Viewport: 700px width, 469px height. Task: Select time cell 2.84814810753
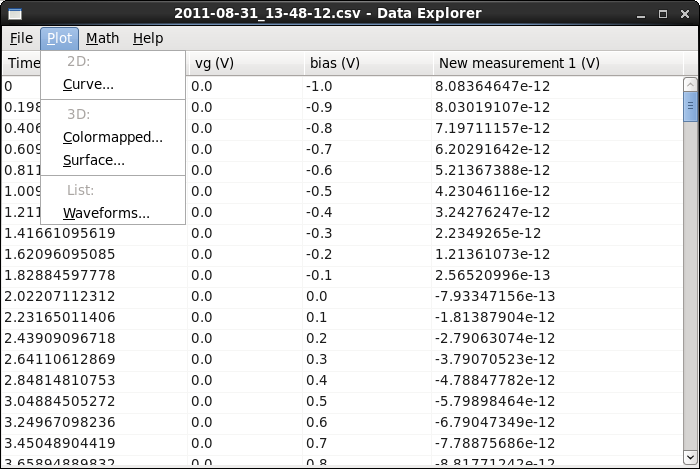95,380
